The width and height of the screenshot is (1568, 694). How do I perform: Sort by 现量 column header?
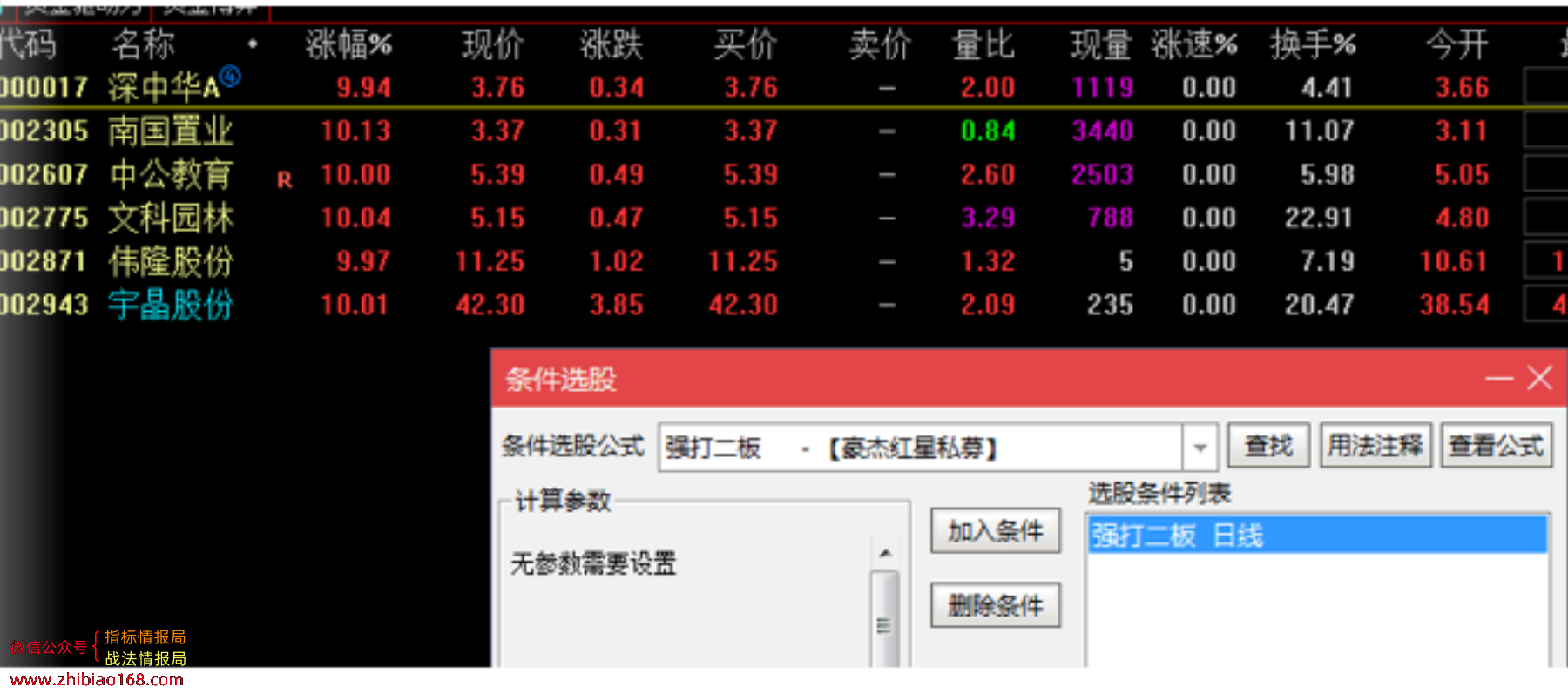coord(1102,44)
